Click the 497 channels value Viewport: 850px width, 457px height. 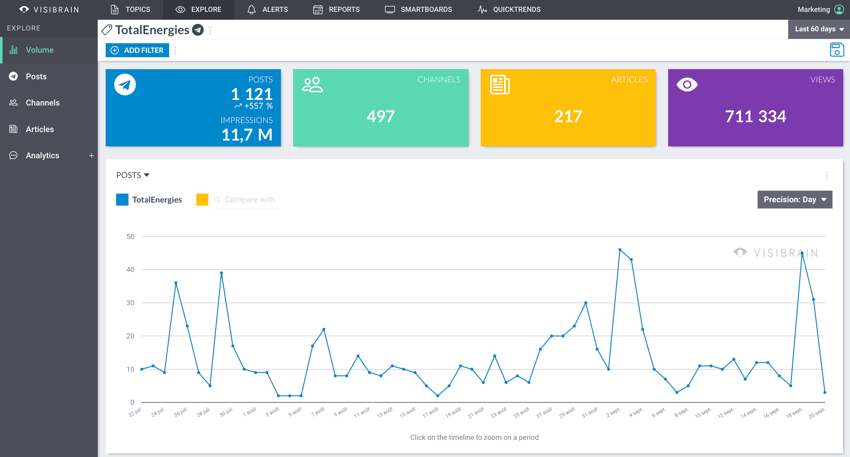coord(381,117)
